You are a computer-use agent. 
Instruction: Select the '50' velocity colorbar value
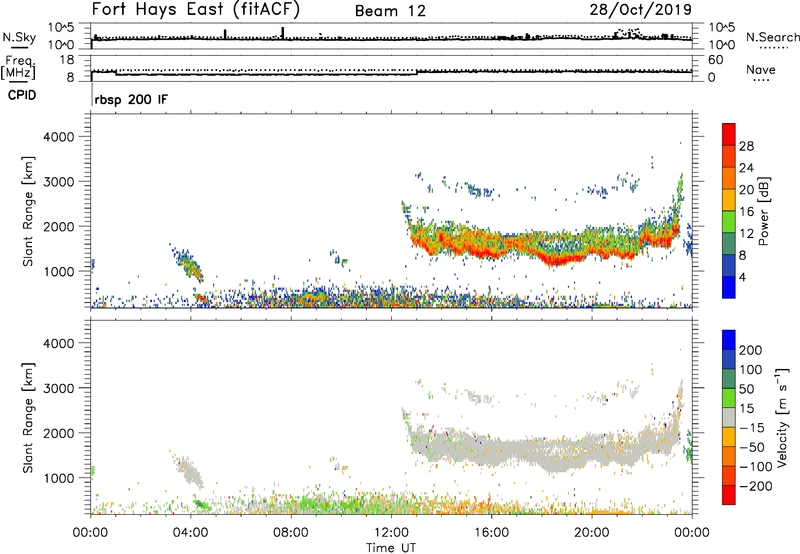point(747,389)
